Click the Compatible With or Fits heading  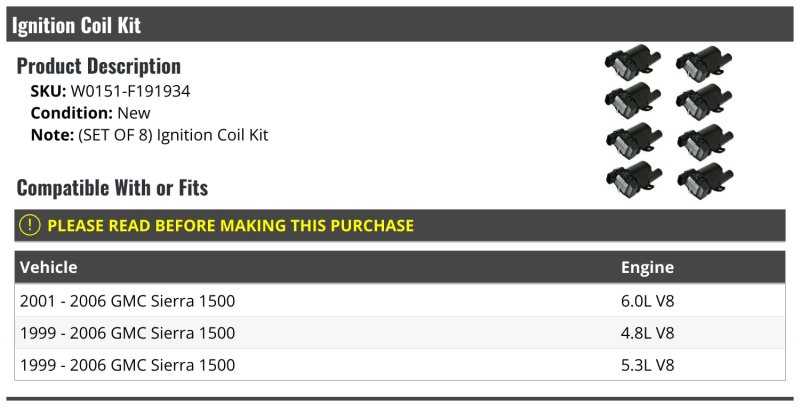coord(112,187)
